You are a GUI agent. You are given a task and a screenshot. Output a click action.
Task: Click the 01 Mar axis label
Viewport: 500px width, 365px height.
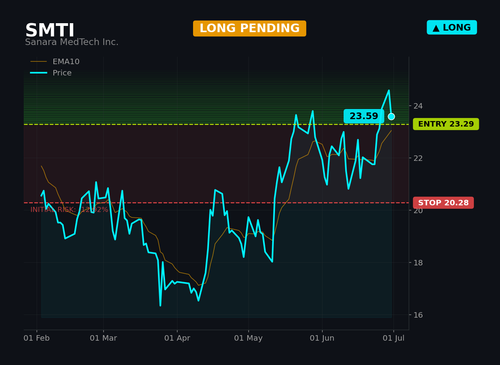103,338
